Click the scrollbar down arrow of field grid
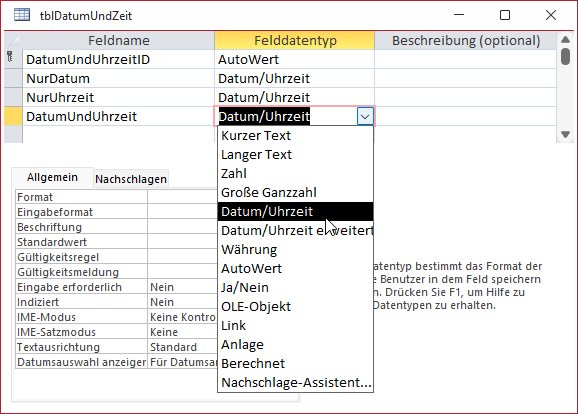Viewport: 578px width, 414px height. (565, 135)
